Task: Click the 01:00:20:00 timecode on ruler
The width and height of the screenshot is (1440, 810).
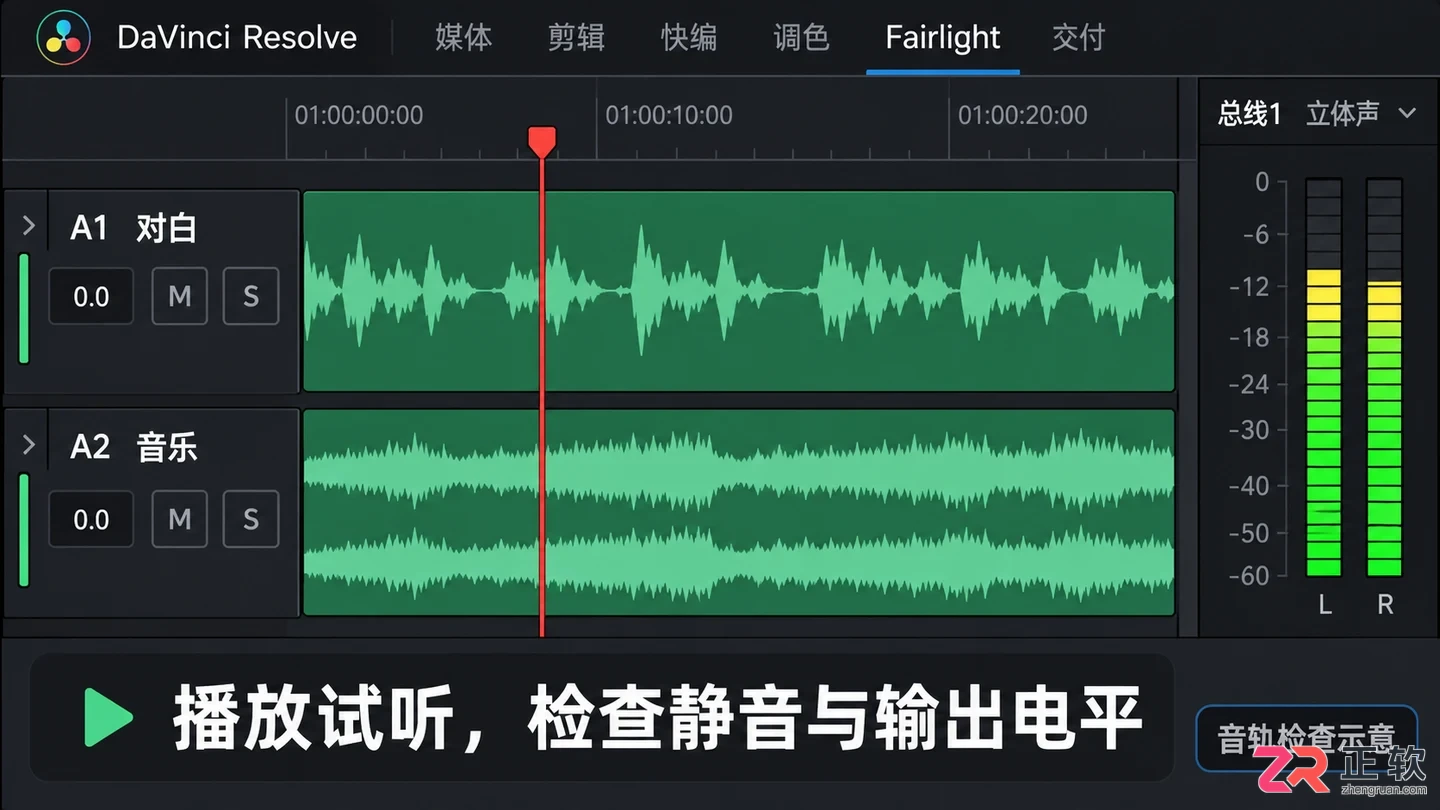Action: click(1023, 115)
